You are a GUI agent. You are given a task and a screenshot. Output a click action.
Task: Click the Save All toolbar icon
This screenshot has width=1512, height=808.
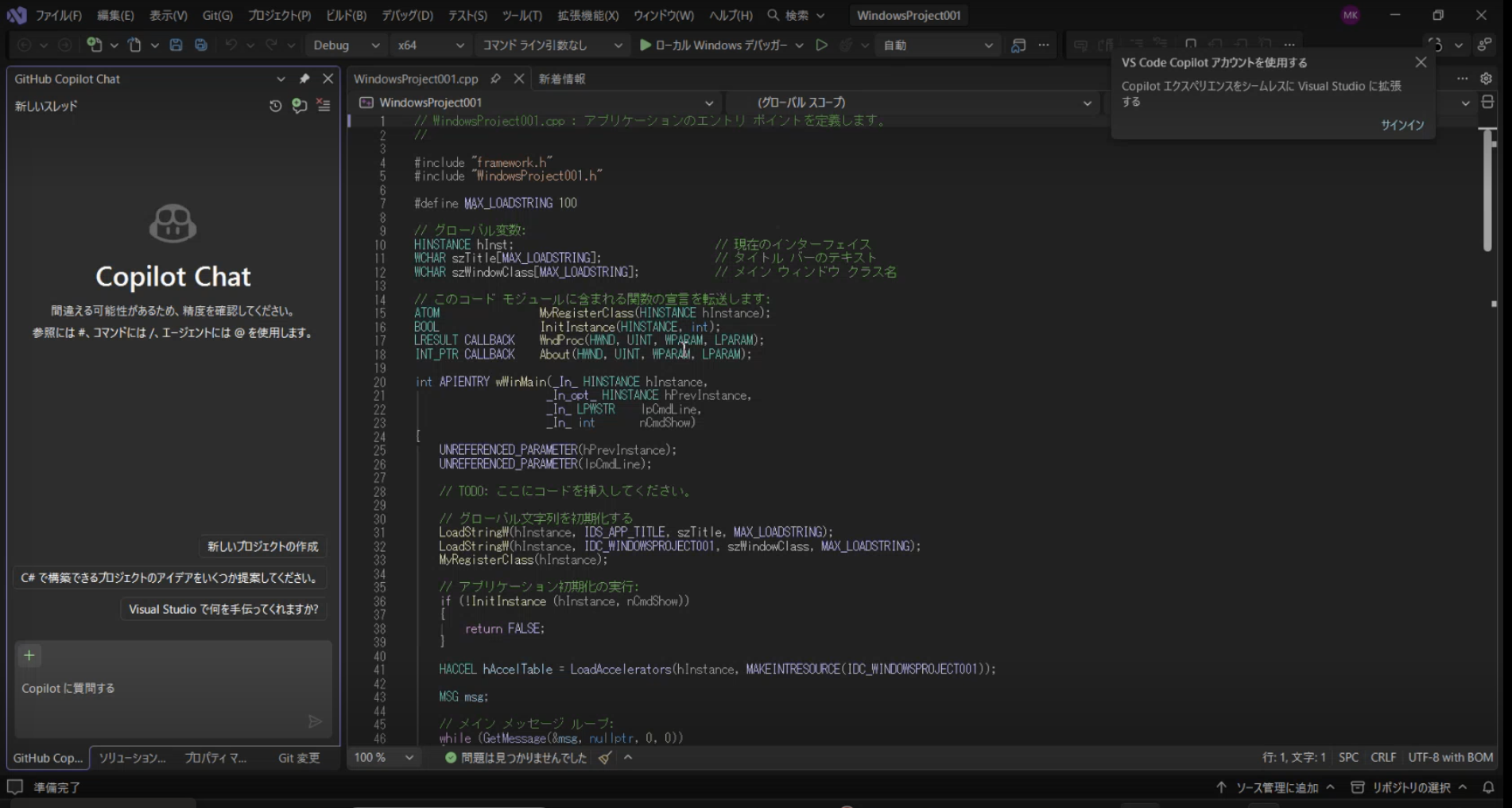point(201,45)
